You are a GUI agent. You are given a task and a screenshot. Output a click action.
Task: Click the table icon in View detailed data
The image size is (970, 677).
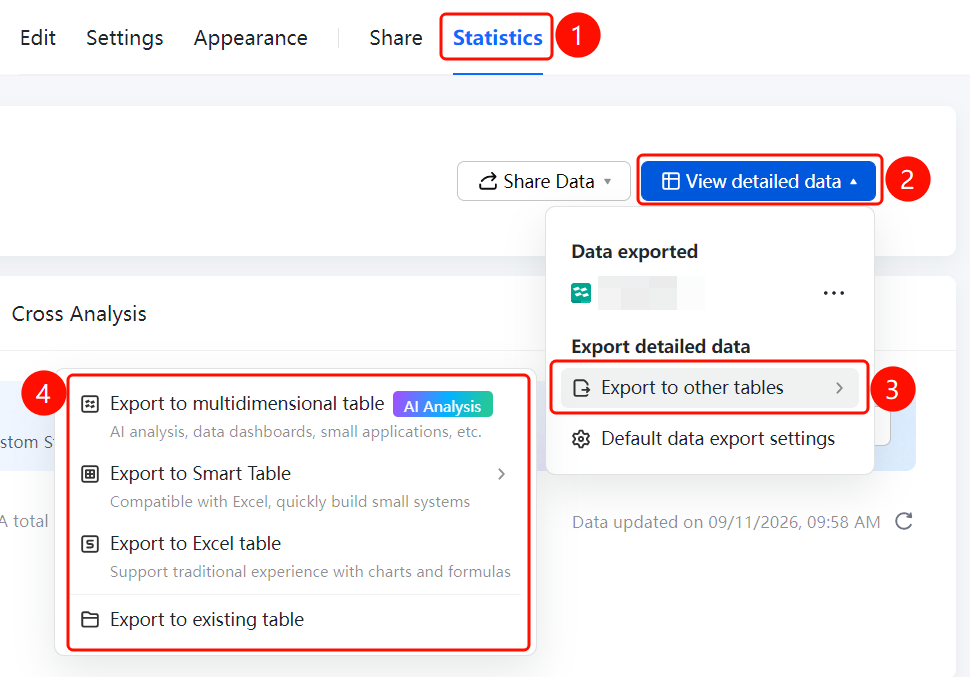(x=671, y=181)
